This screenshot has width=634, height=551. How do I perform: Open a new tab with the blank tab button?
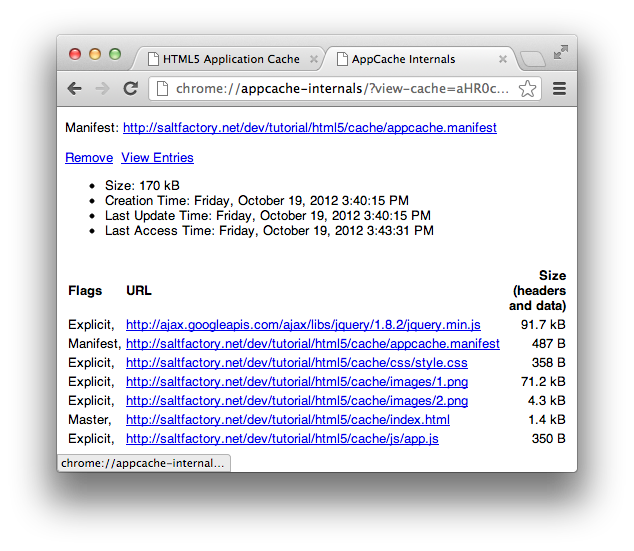[533, 59]
